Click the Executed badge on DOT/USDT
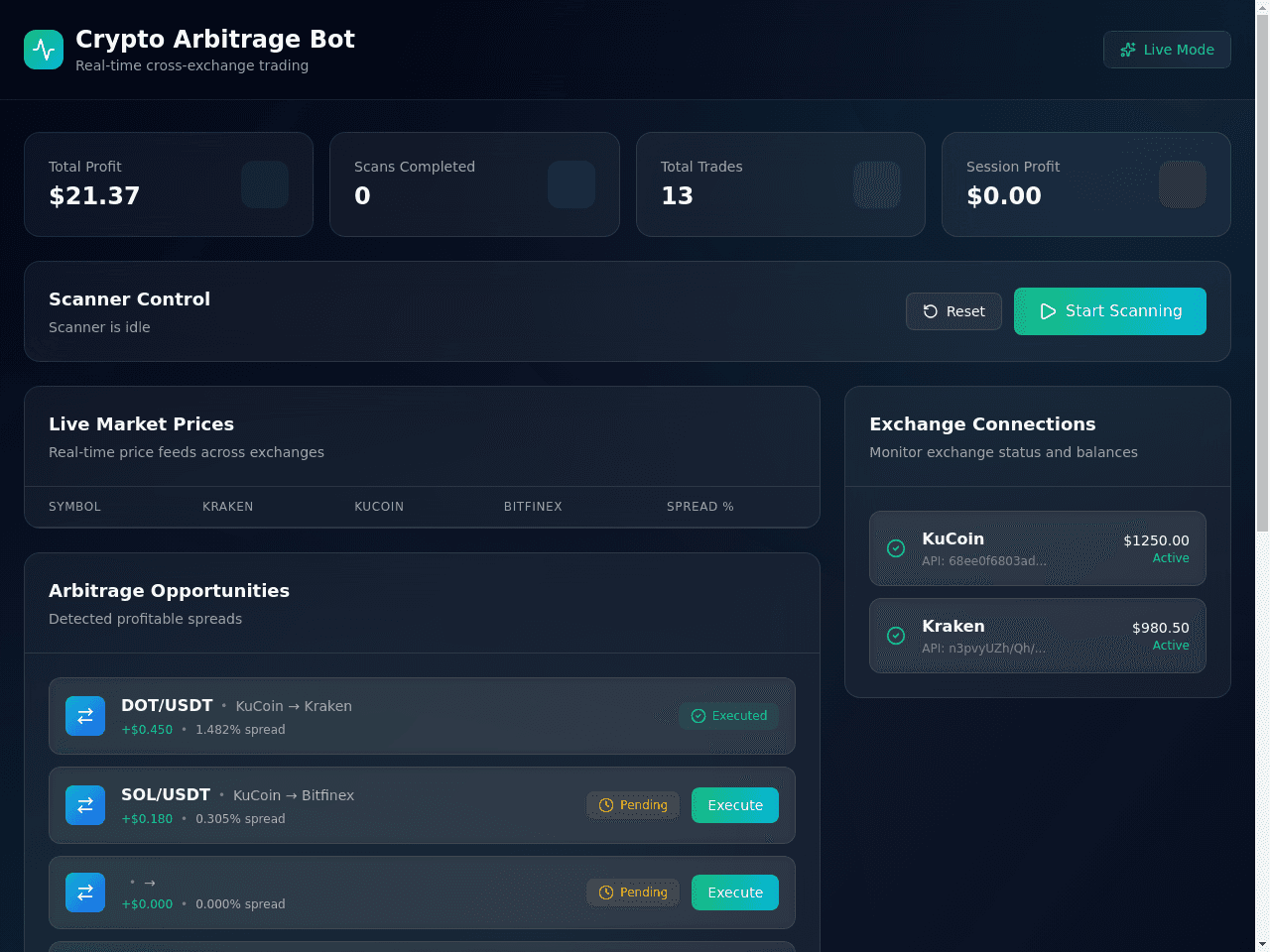Image resolution: width=1270 pixels, height=952 pixels. 729,716
